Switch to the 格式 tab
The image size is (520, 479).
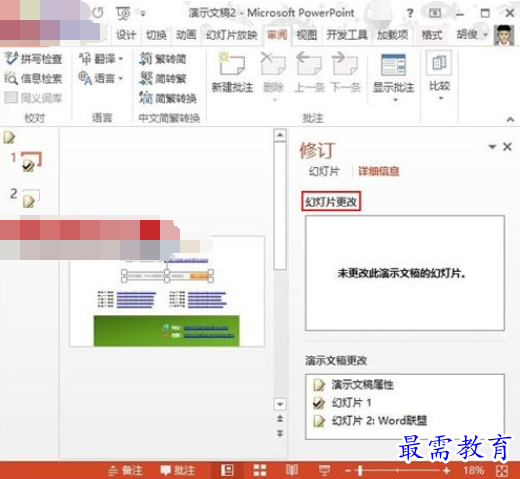pos(432,35)
